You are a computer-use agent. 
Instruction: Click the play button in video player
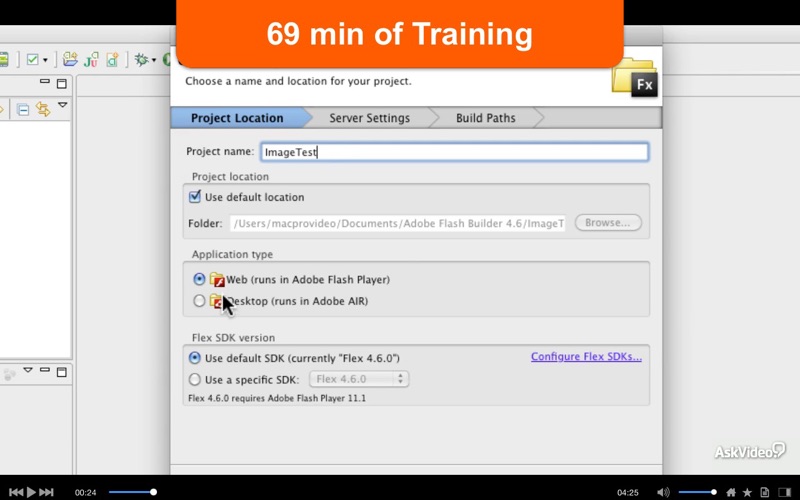(31, 492)
